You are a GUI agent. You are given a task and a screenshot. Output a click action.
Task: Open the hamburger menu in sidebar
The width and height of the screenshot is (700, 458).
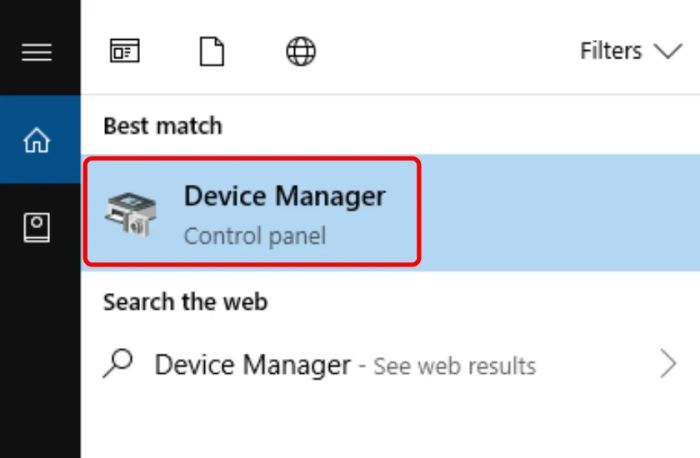click(x=37, y=52)
